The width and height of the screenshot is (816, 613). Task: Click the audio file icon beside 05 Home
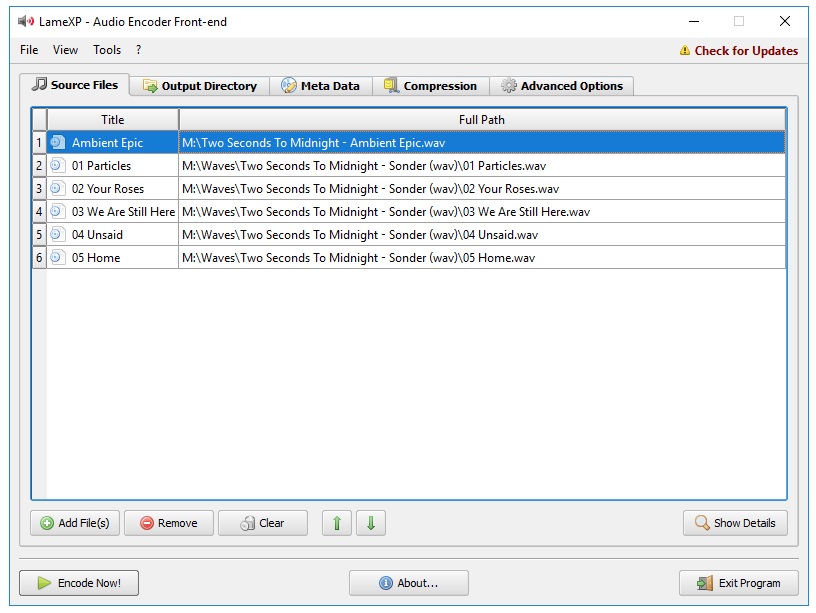tap(57, 258)
